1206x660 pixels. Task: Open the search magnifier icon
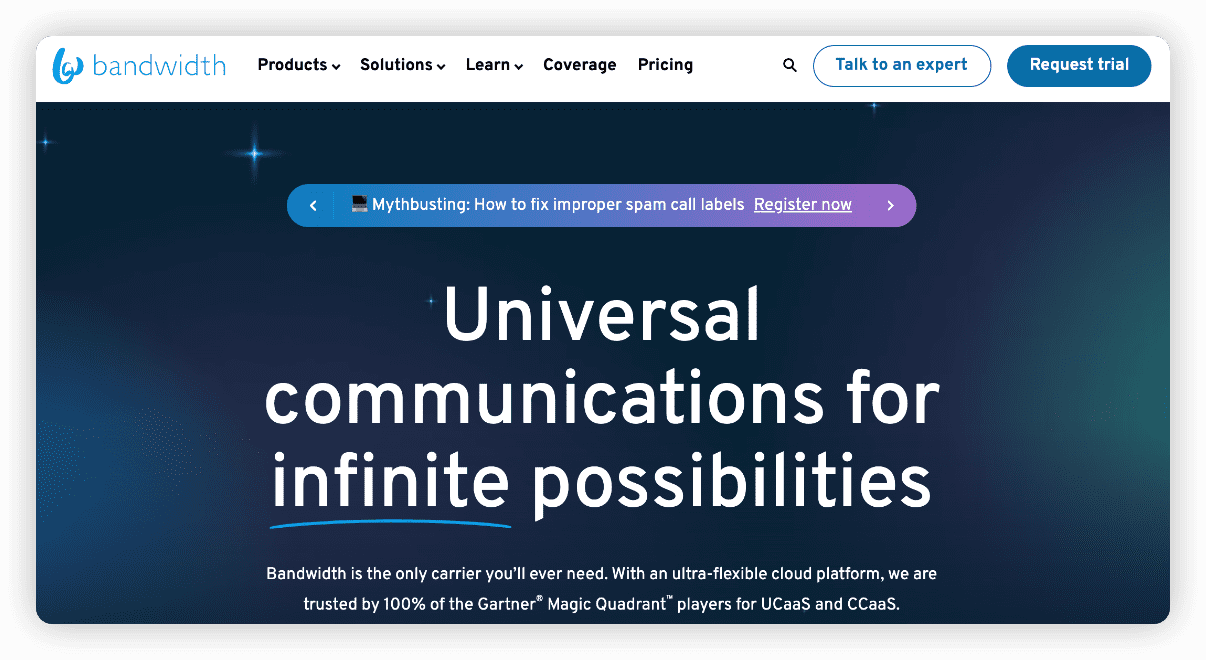pyautogui.click(x=790, y=65)
